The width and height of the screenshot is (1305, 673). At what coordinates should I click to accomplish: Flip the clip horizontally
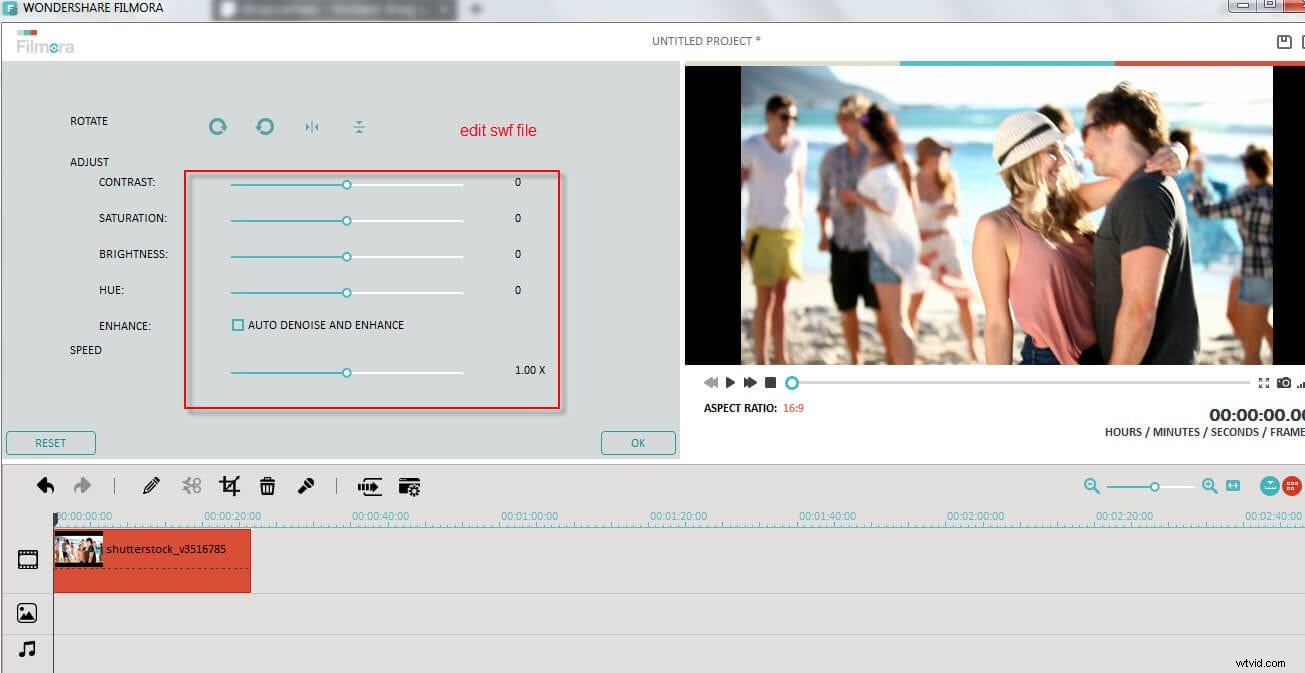pyautogui.click(x=312, y=127)
